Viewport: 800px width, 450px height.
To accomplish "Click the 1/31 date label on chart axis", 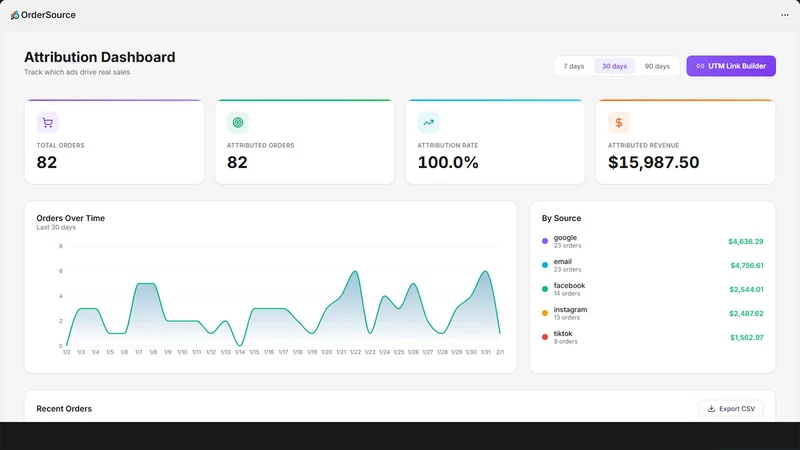I will point(486,352).
